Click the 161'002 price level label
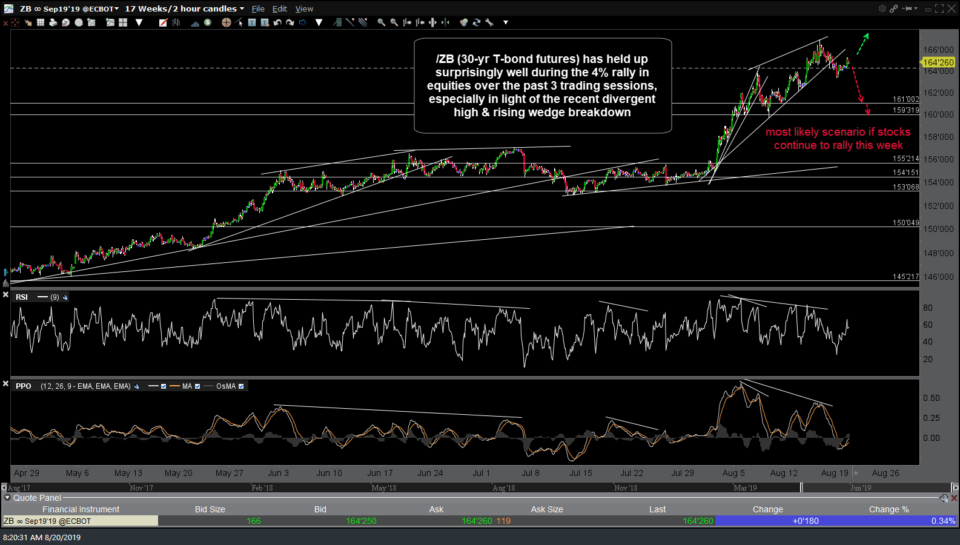Image resolution: width=960 pixels, height=545 pixels. [x=906, y=99]
